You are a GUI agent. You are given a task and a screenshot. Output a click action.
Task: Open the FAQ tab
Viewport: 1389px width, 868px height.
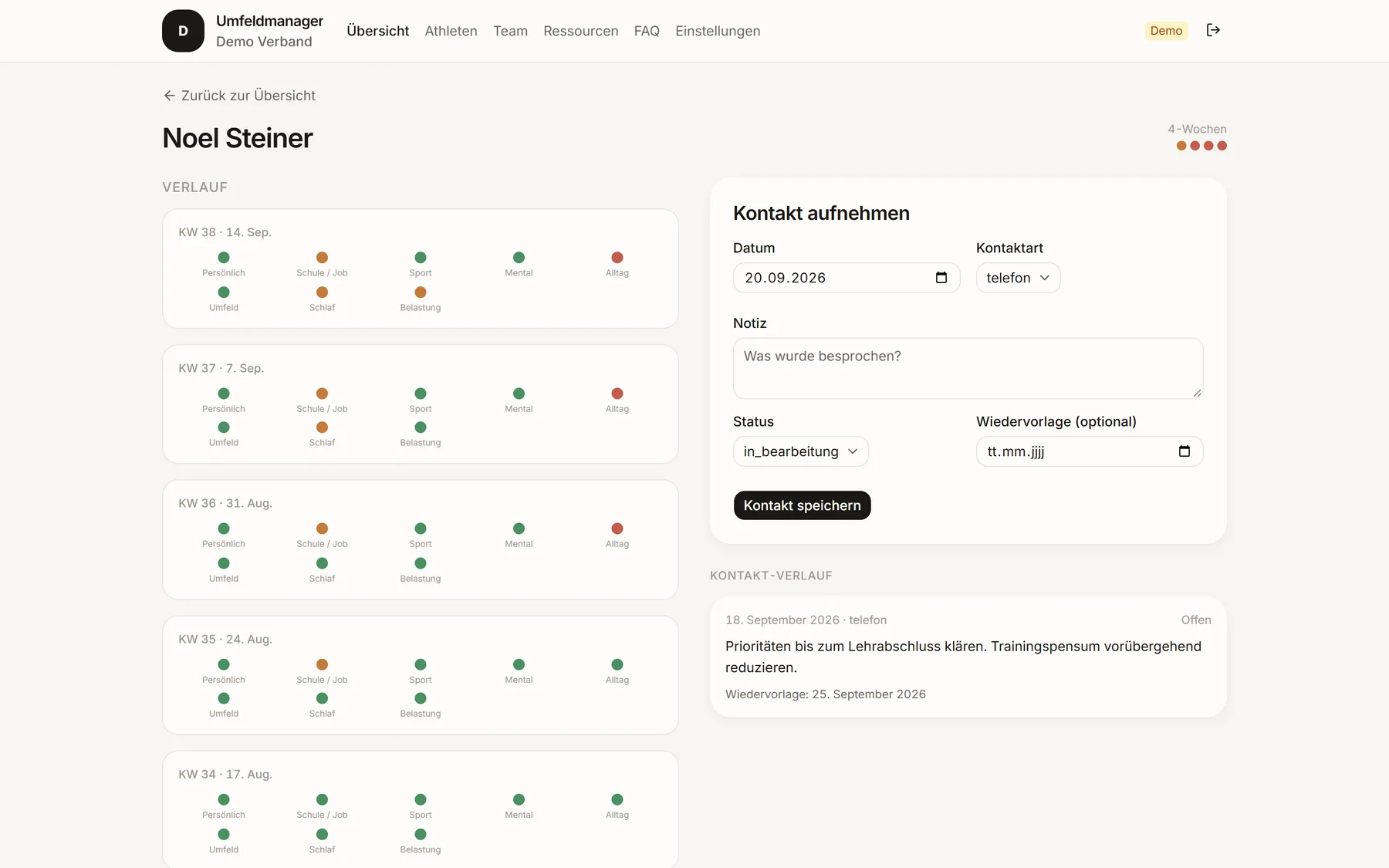(647, 31)
